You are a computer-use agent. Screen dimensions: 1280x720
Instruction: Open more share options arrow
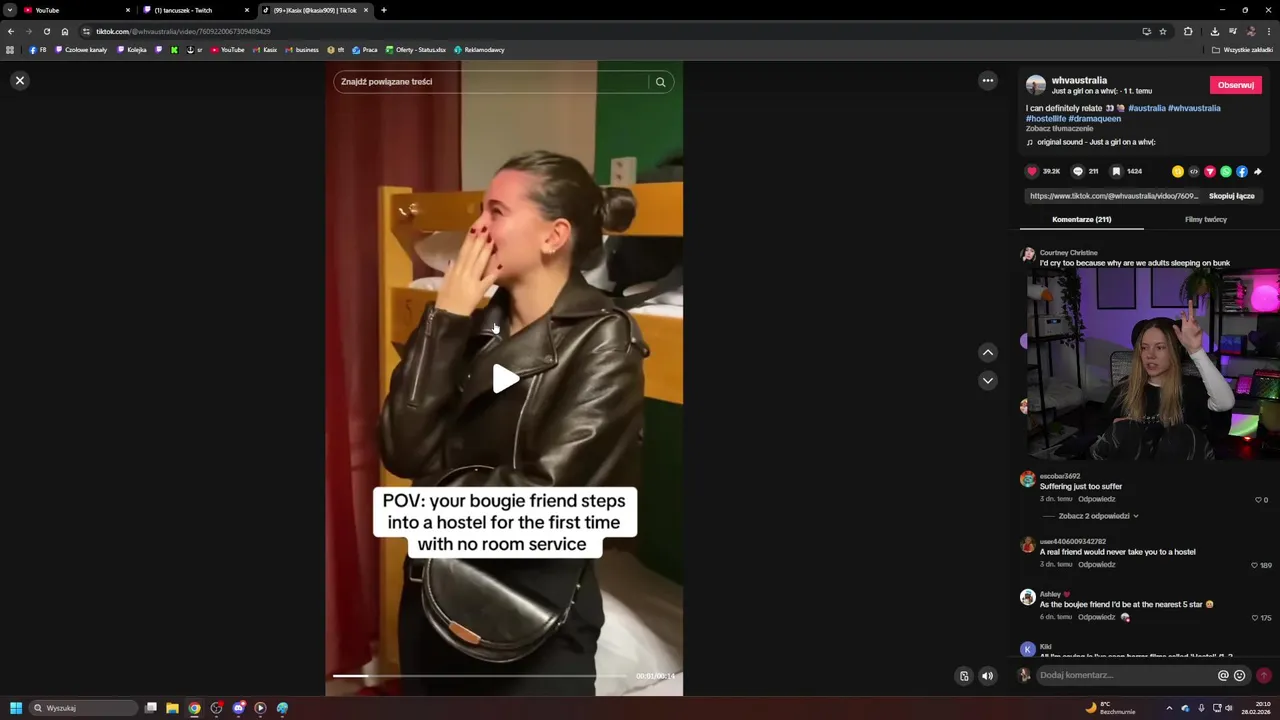click(1258, 172)
